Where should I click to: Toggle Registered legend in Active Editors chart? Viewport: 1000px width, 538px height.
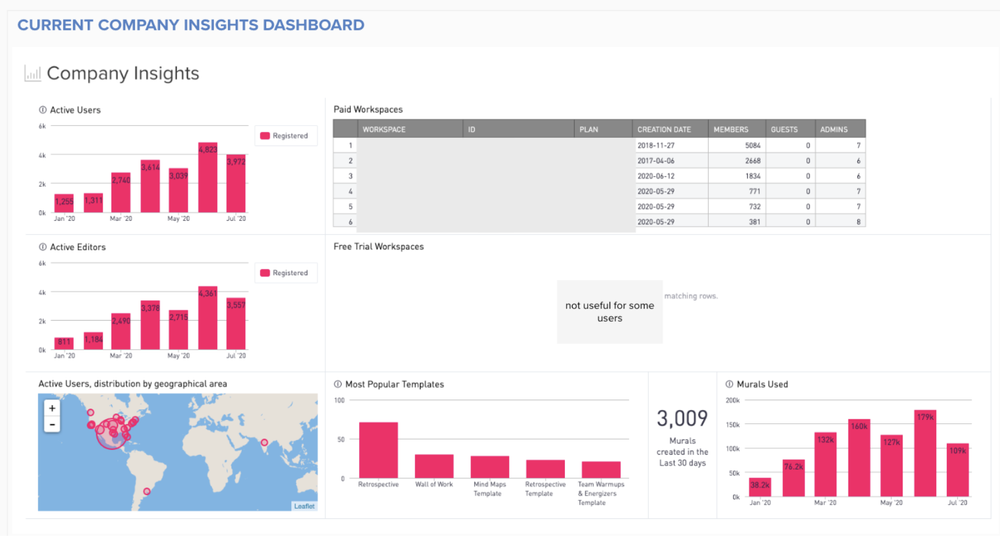284,273
